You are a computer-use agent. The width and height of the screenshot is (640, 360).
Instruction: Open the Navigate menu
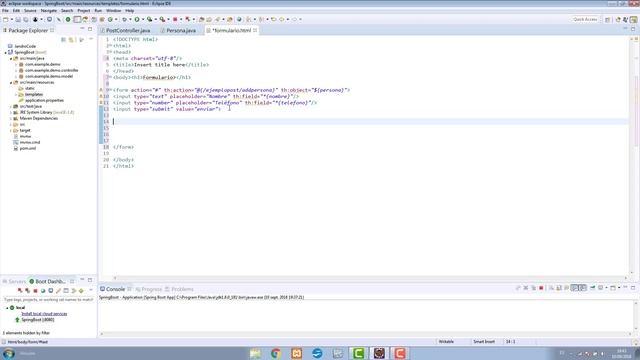click(x=49, y=11)
